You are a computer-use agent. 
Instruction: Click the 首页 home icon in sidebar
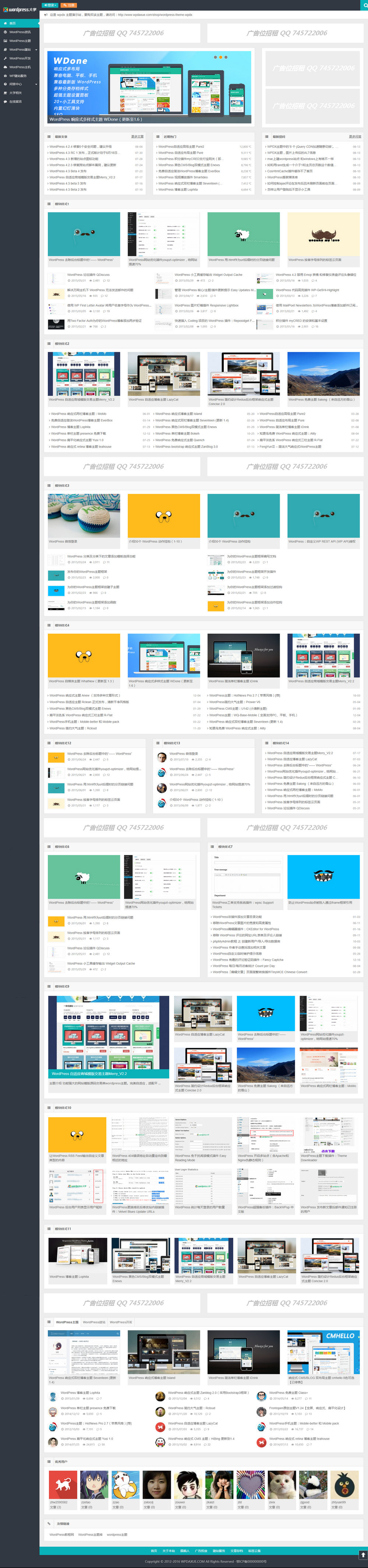5,23
